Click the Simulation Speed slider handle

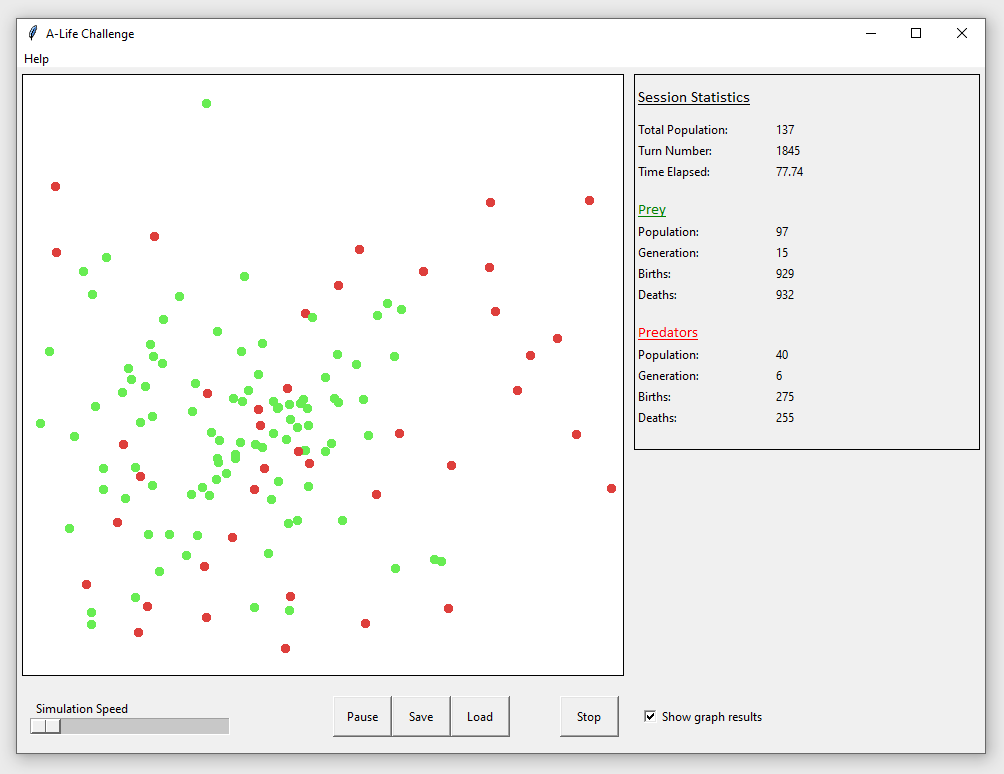click(x=46, y=726)
